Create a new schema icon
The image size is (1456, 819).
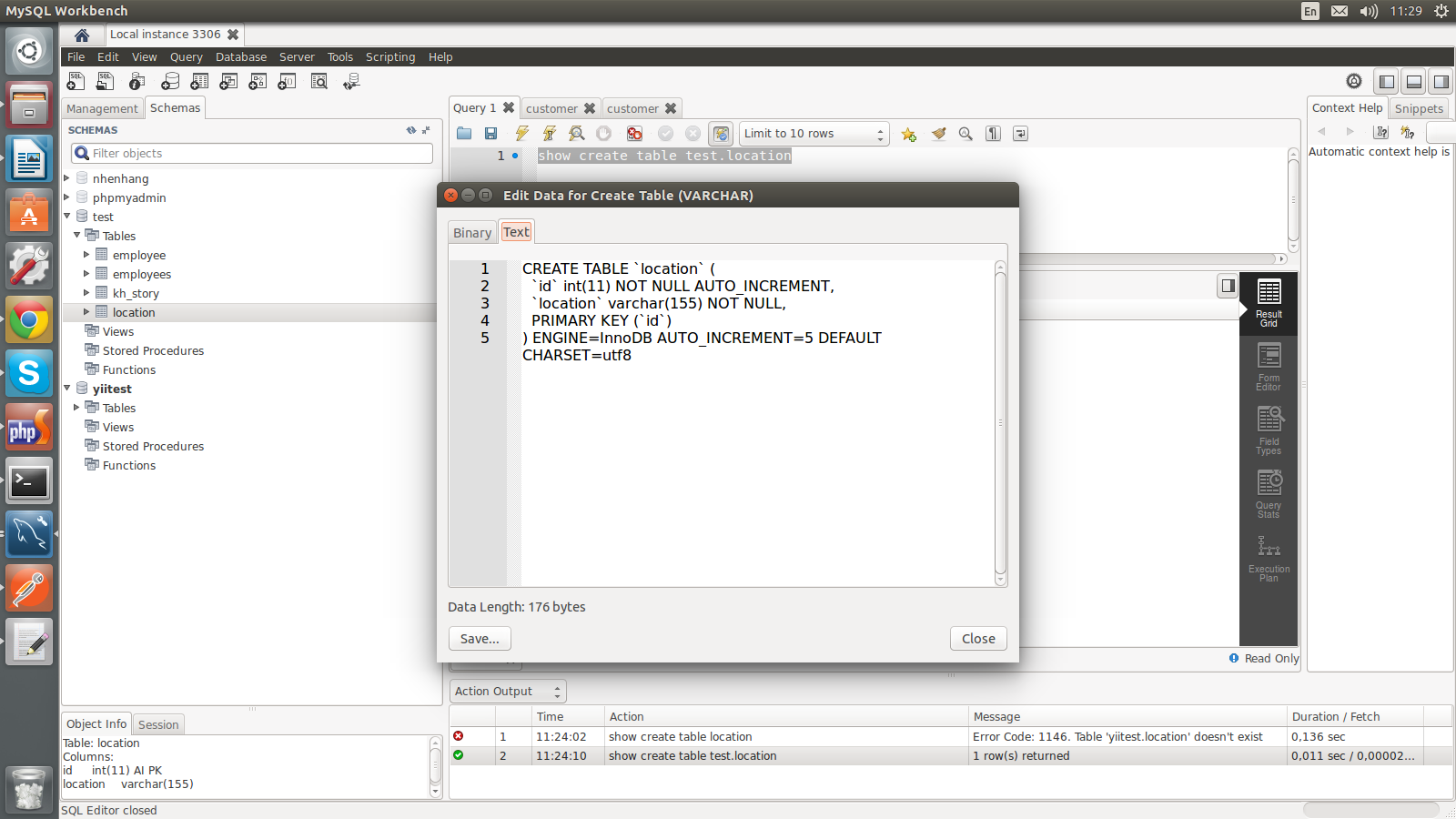[170, 82]
